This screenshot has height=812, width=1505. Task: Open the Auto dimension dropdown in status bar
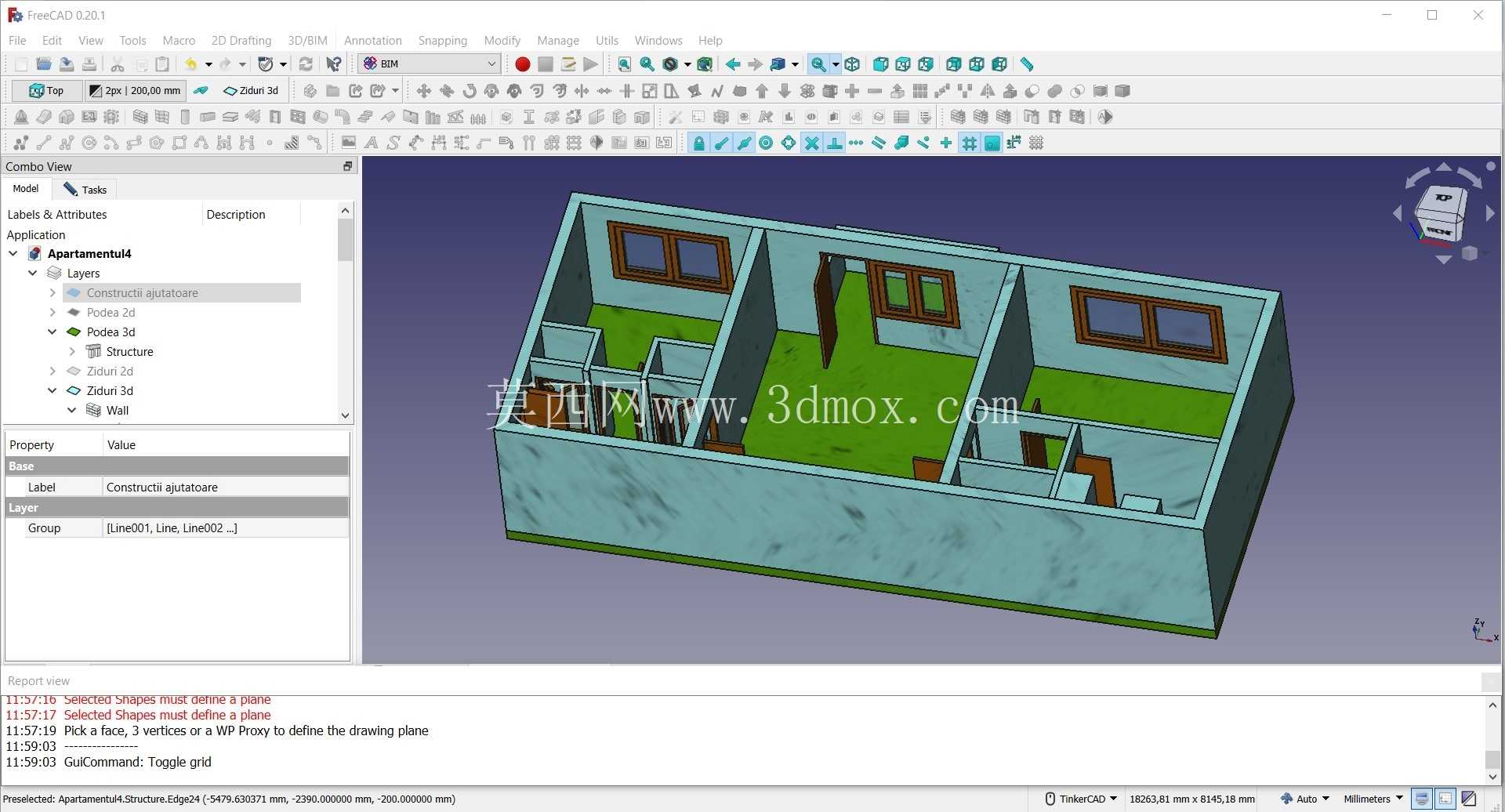point(1306,799)
